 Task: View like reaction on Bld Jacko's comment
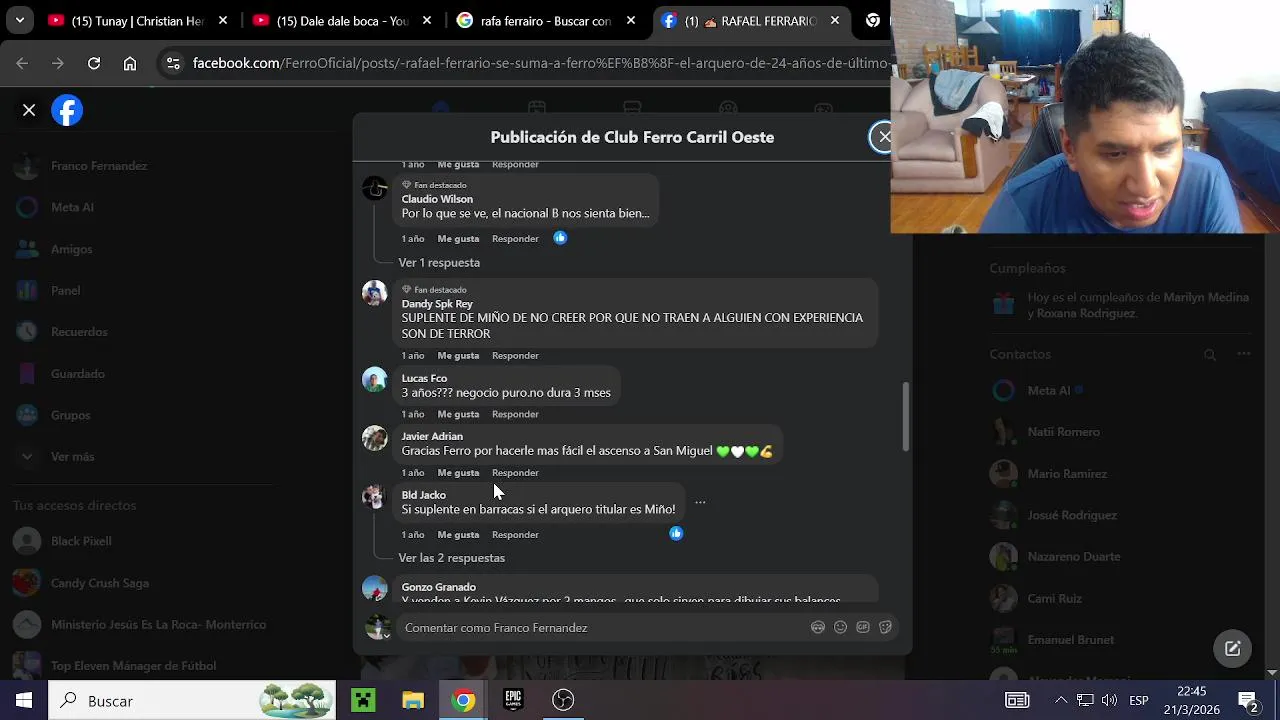(x=676, y=534)
